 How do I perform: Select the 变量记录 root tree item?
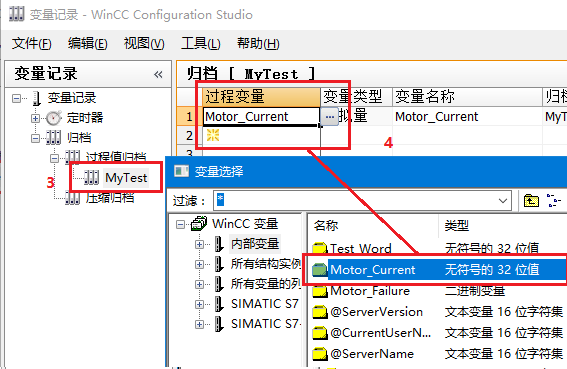(x=72, y=98)
